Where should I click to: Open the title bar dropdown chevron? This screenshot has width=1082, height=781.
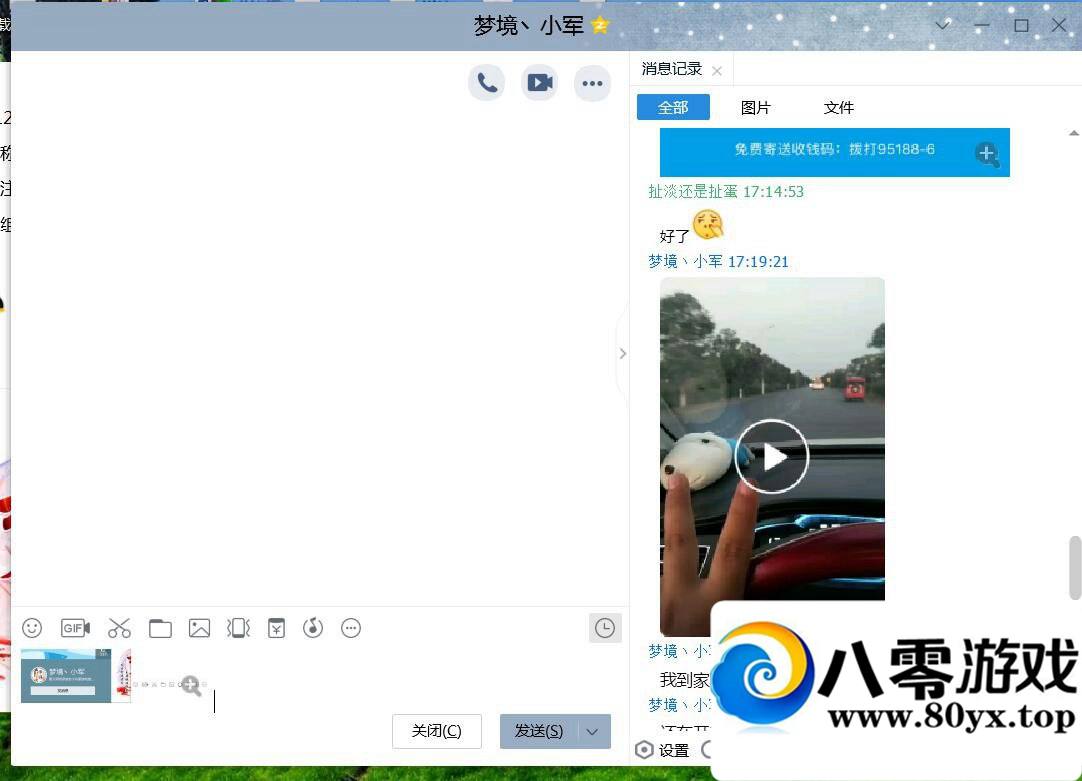click(942, 25)
